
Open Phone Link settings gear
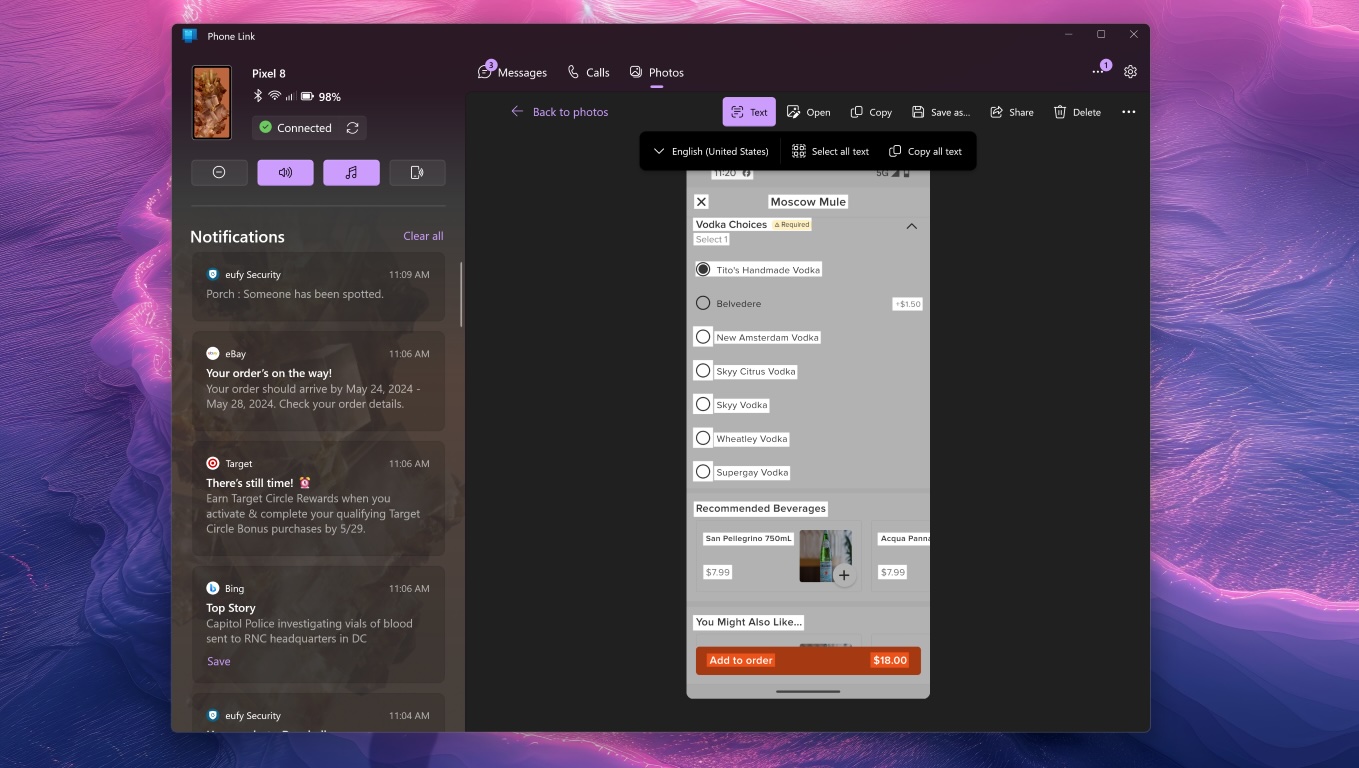(x=1130, y=72)
